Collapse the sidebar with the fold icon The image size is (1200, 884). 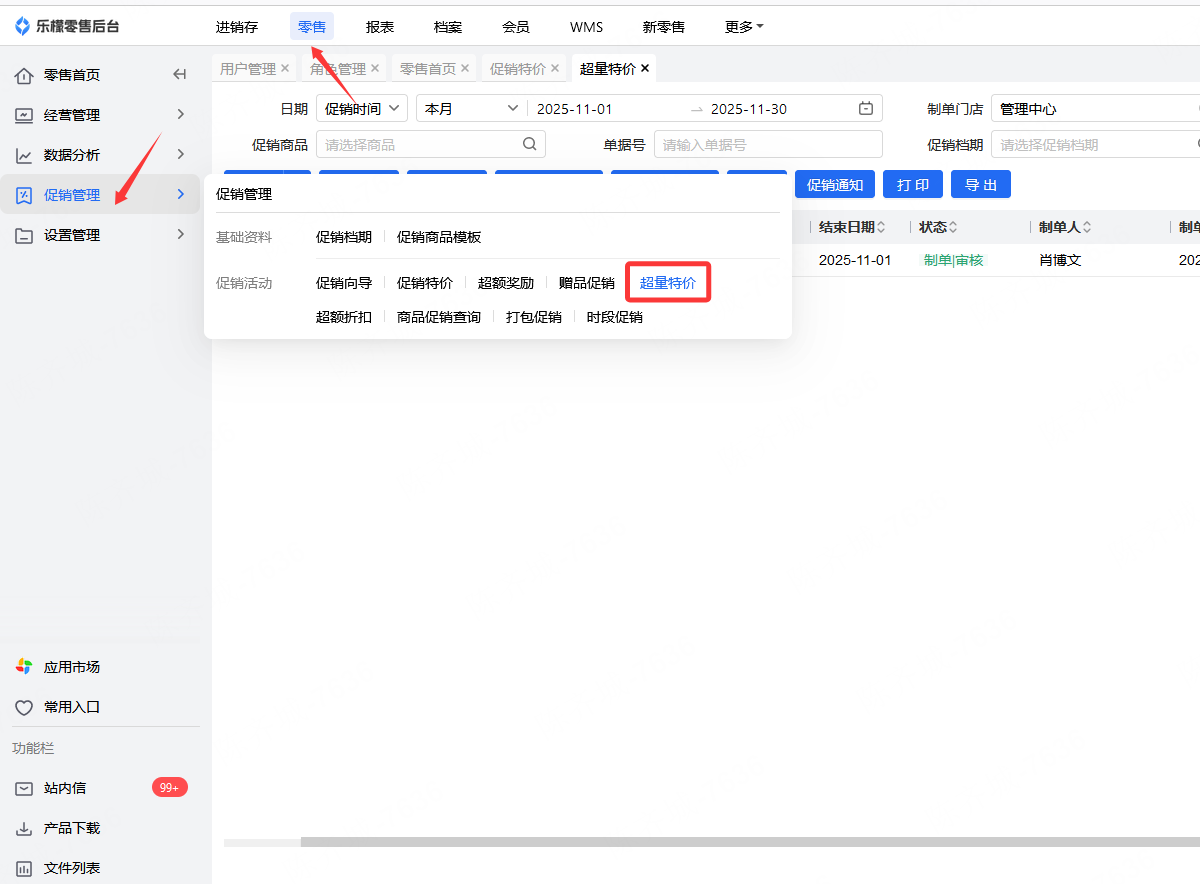coord(180,74)
